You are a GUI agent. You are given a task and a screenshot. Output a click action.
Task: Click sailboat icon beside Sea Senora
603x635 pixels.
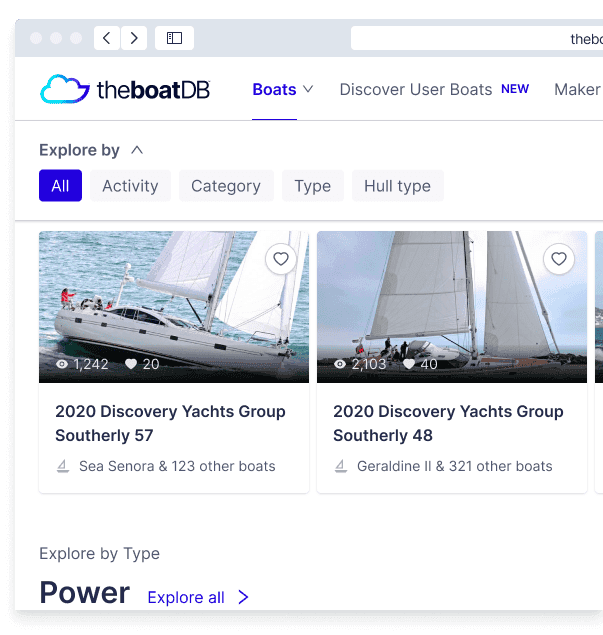tap(63, 467)
